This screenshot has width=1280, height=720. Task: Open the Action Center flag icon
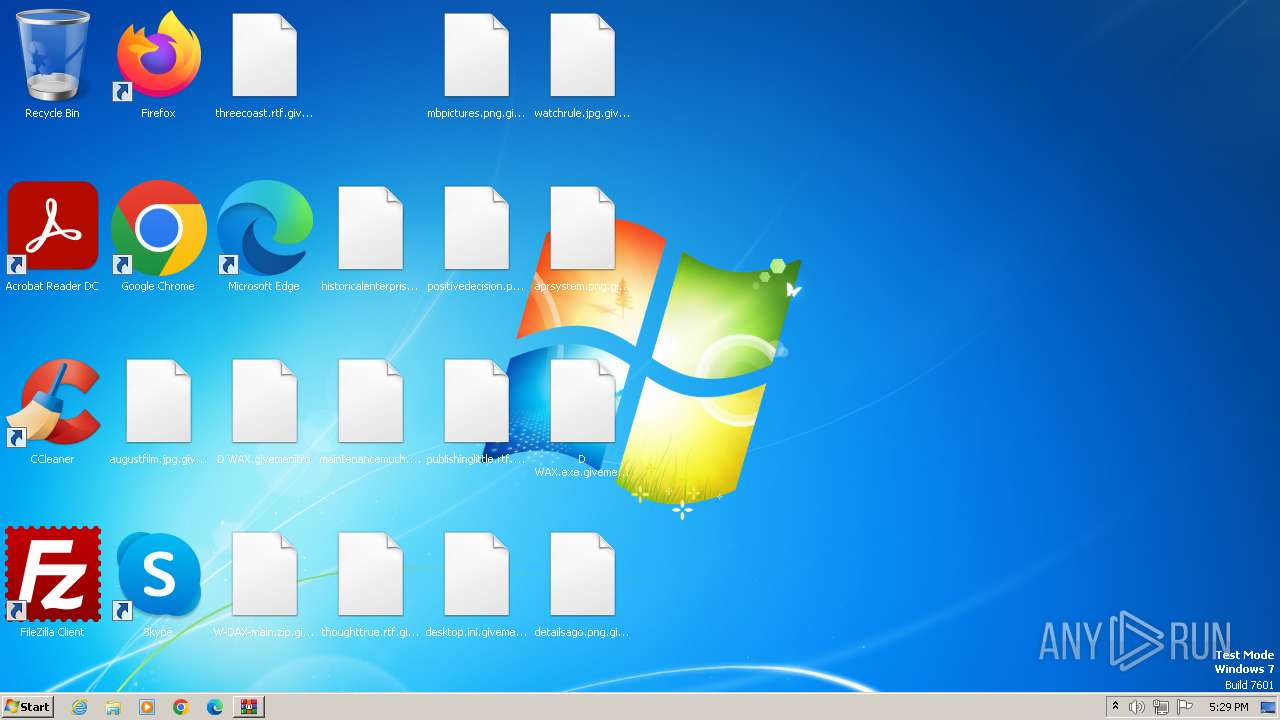pyautogui.click(x=1185, y=707)
